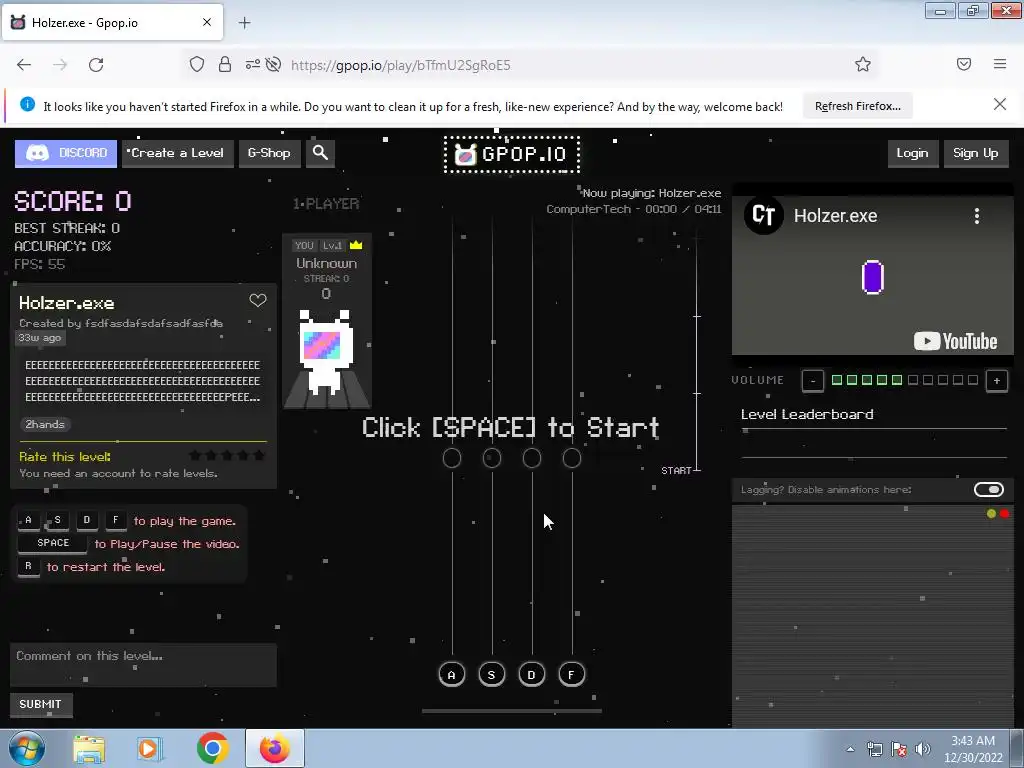1024x768 pixels.
Task: Dismiss the Firefox notification bar
Action: click(x=1000, y=104)
